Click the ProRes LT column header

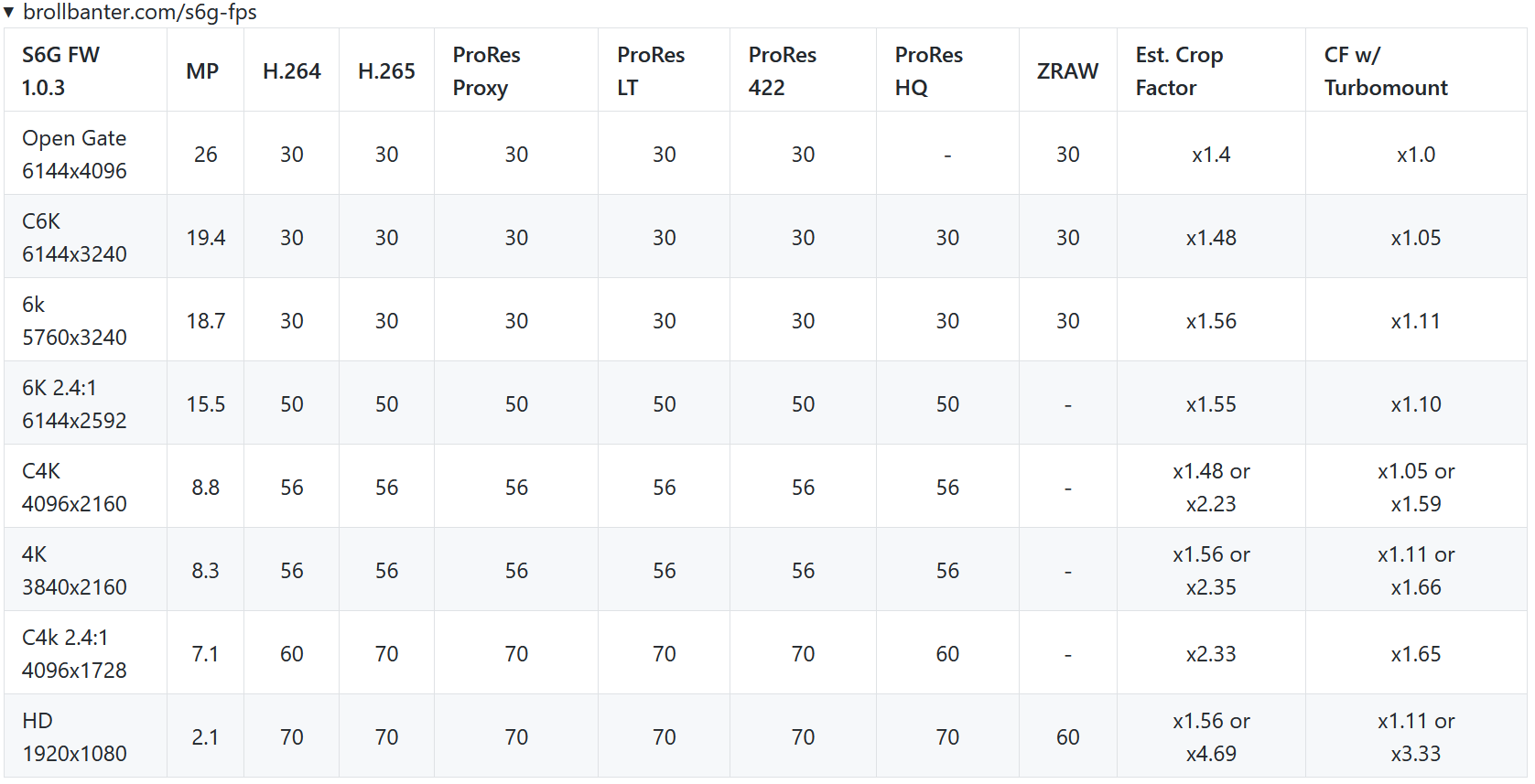[x=651, y=71]
